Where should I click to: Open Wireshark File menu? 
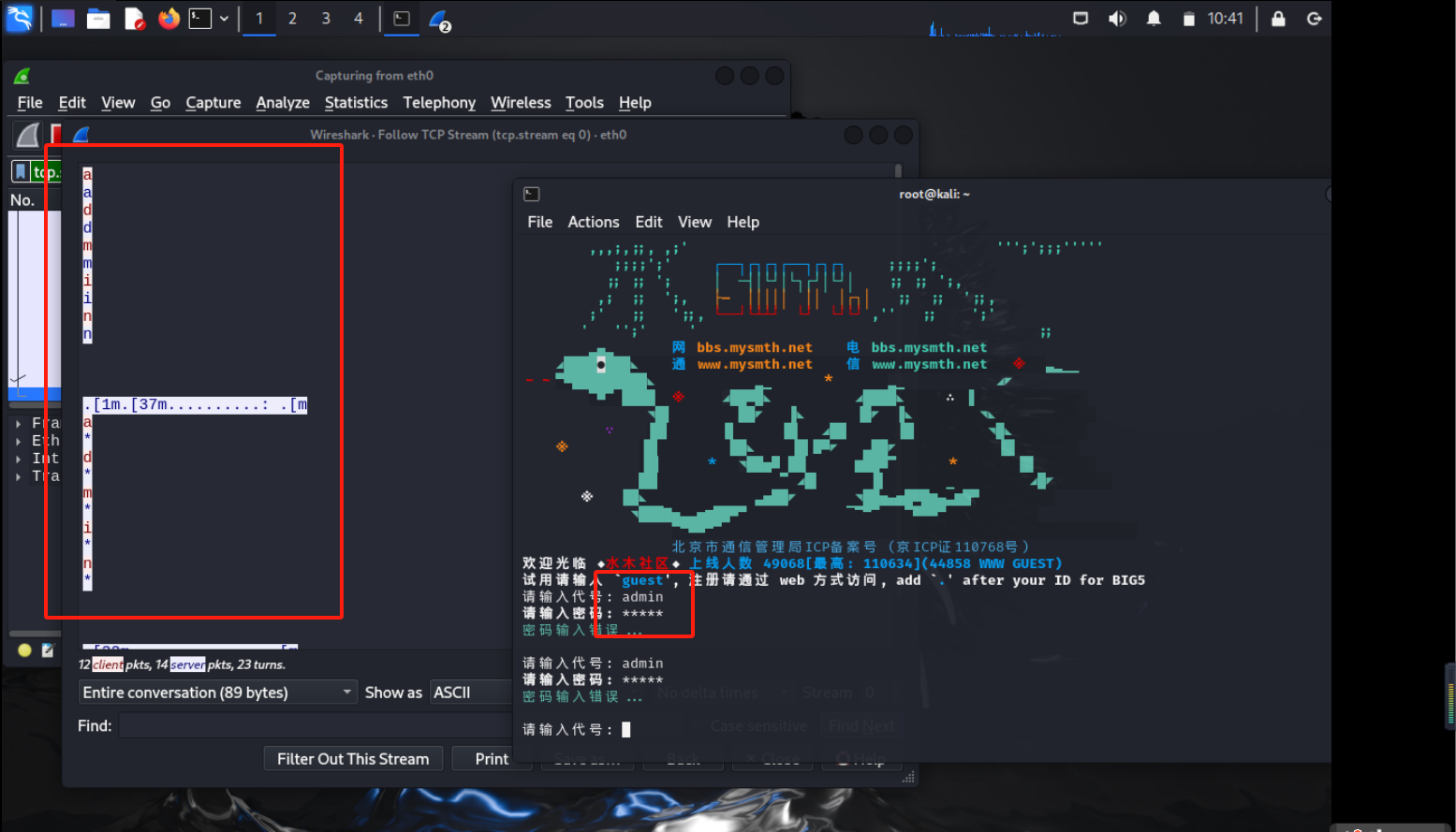pyautogui.click(x=30, y=103)
